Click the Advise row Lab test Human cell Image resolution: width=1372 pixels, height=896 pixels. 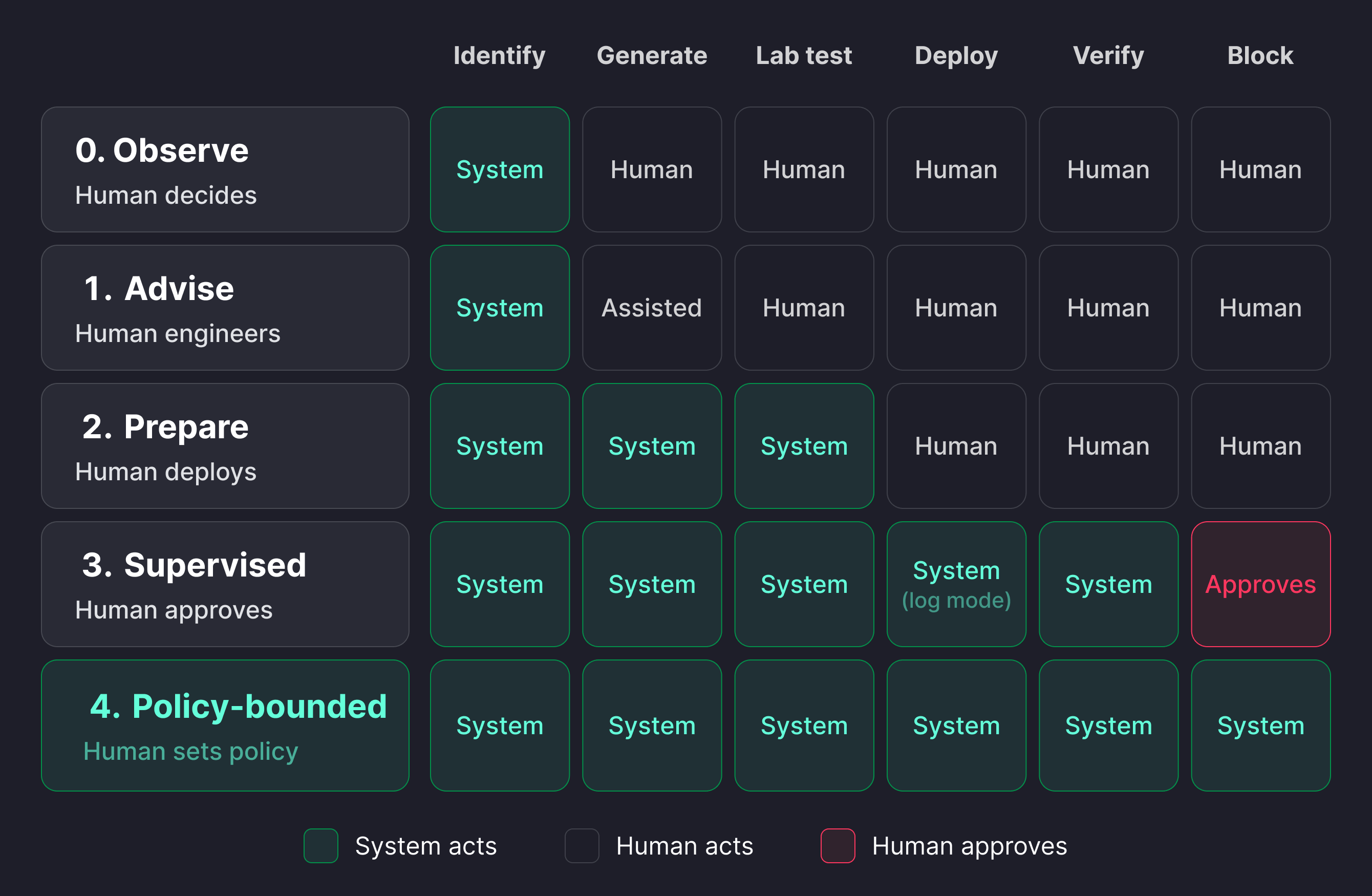coord(804,308)
